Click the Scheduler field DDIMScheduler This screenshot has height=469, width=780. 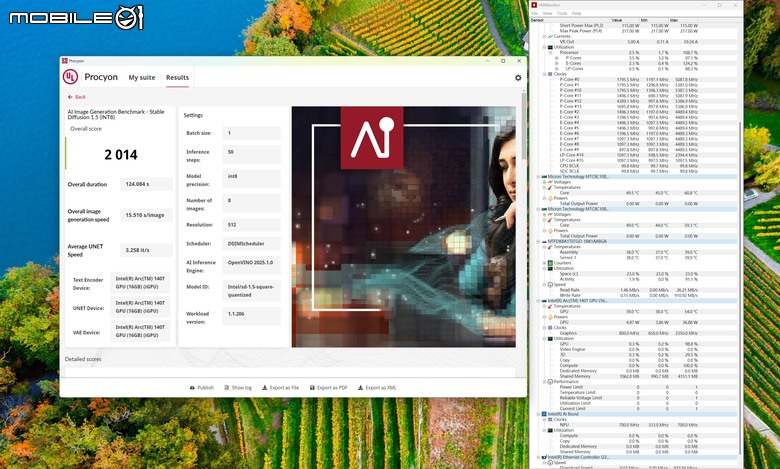pos(251,244)
